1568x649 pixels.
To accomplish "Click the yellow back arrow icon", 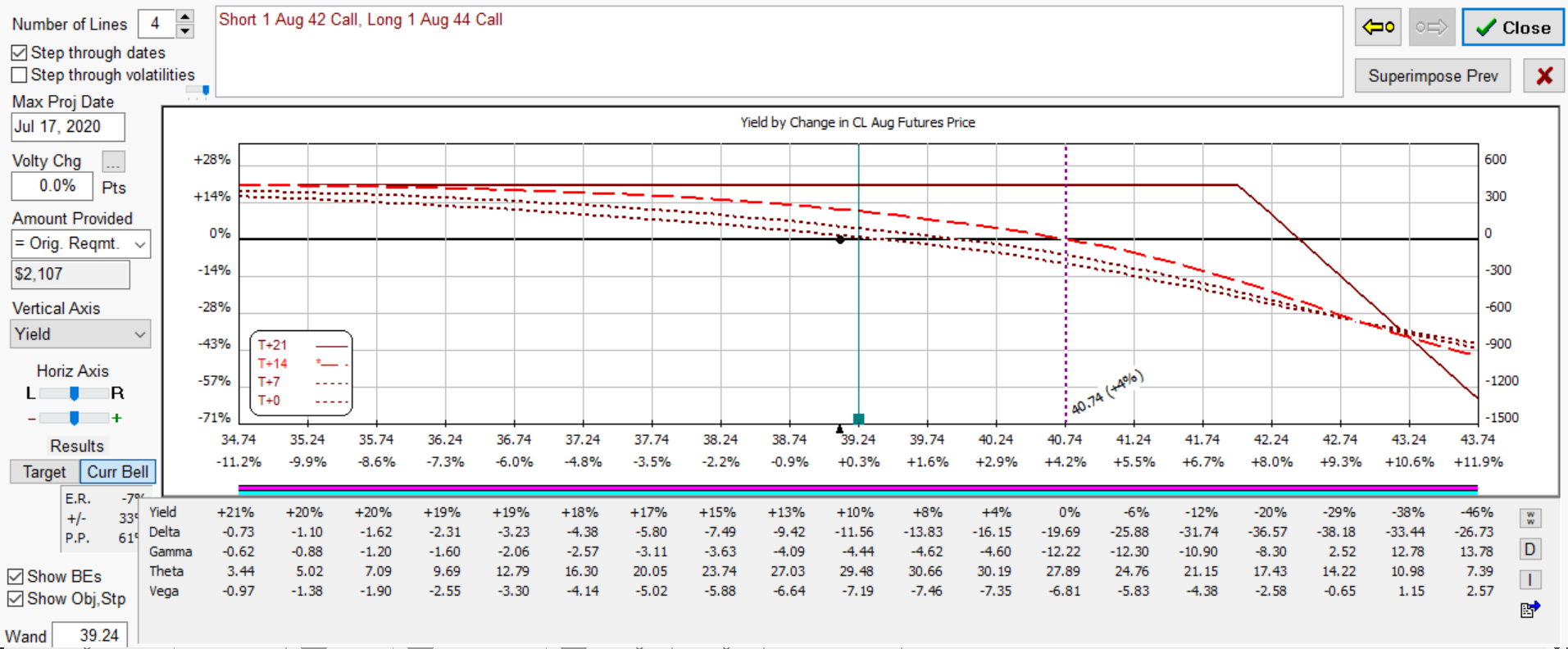I will [x=1378, y=28].
